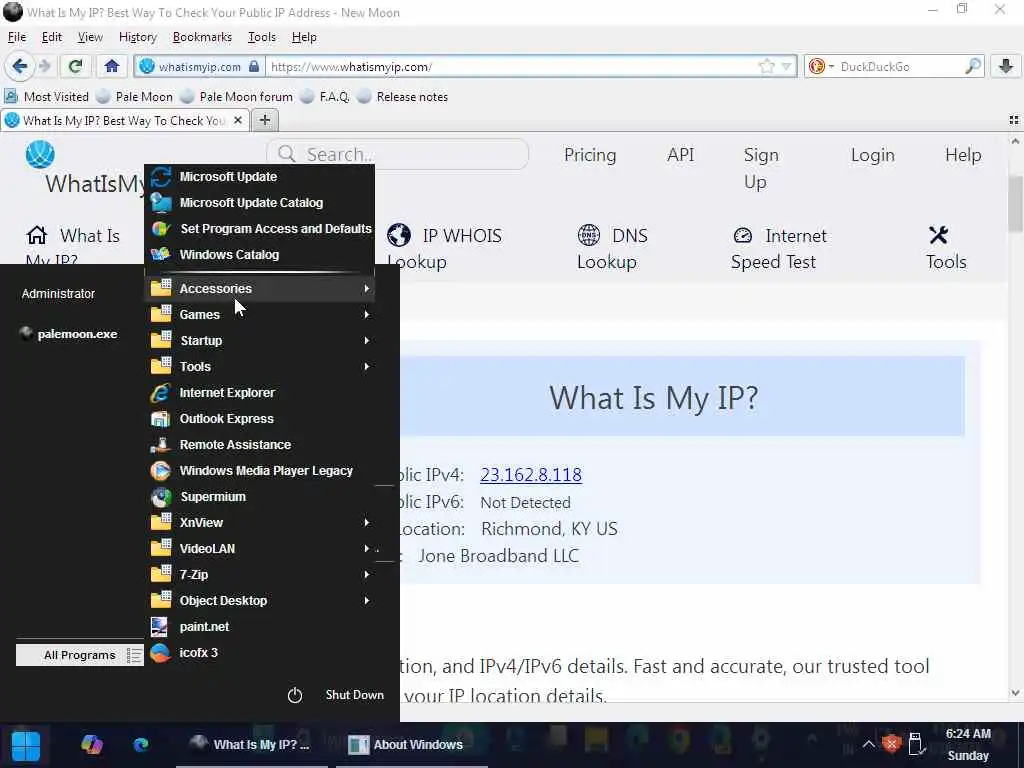Open the History menu
This screenshot has height=768, width=1024.
pyautogui.click(x=138, y=37)
